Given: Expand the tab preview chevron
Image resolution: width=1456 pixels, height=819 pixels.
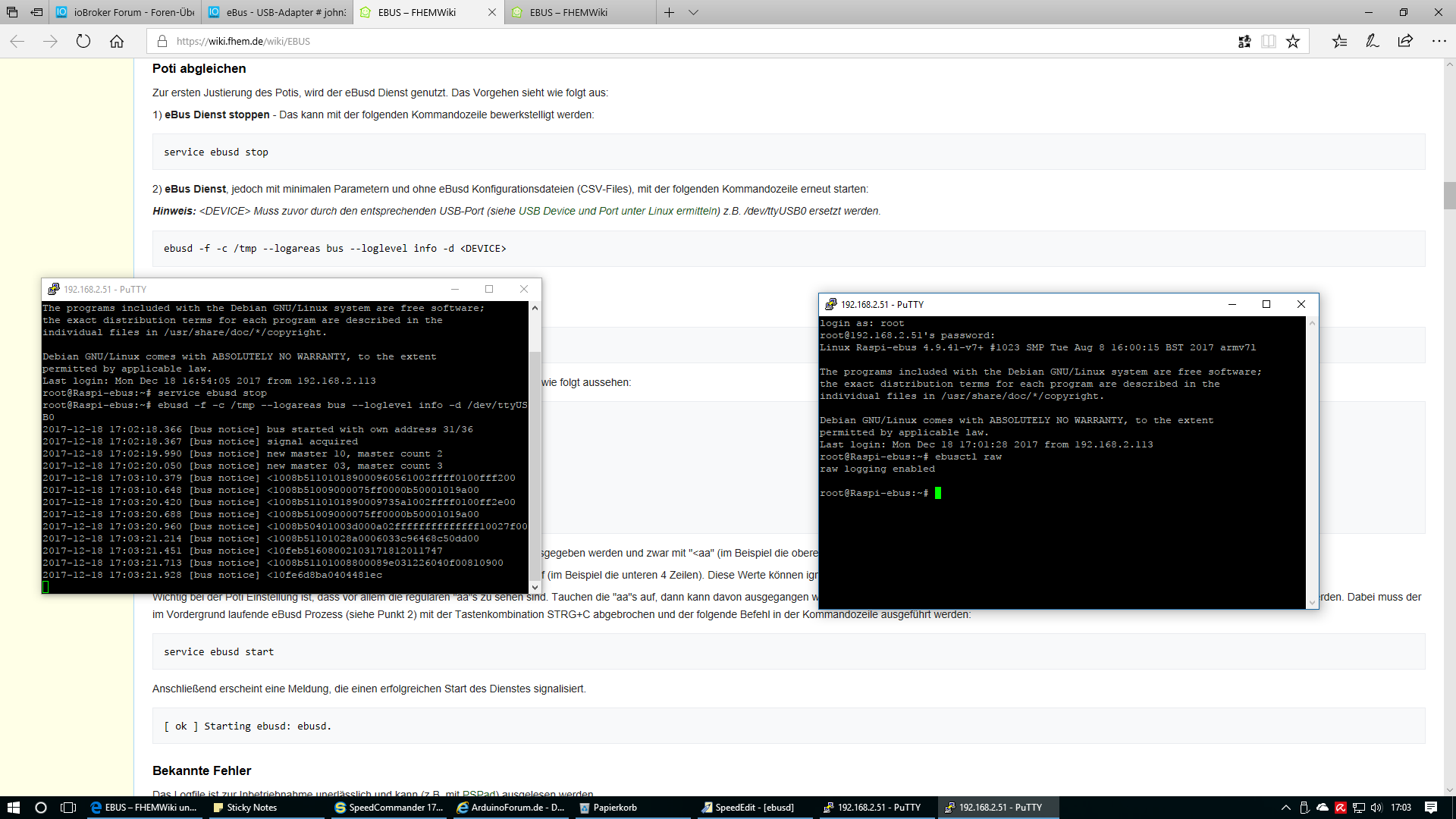Looking at the screenshot, I should point(693,12).
